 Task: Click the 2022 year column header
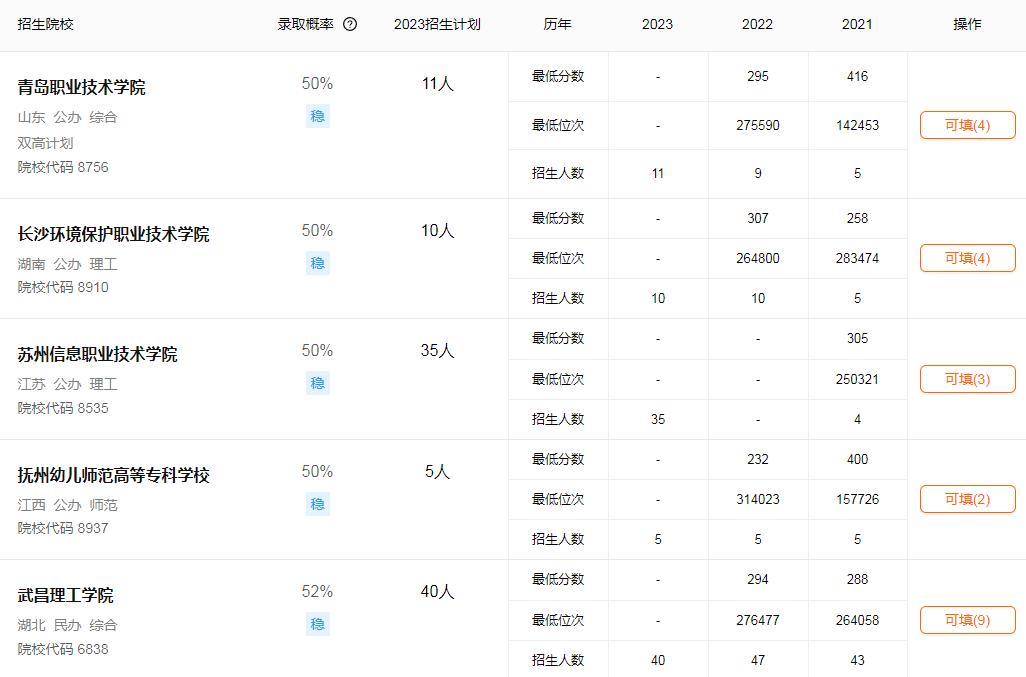click(757, 24)
